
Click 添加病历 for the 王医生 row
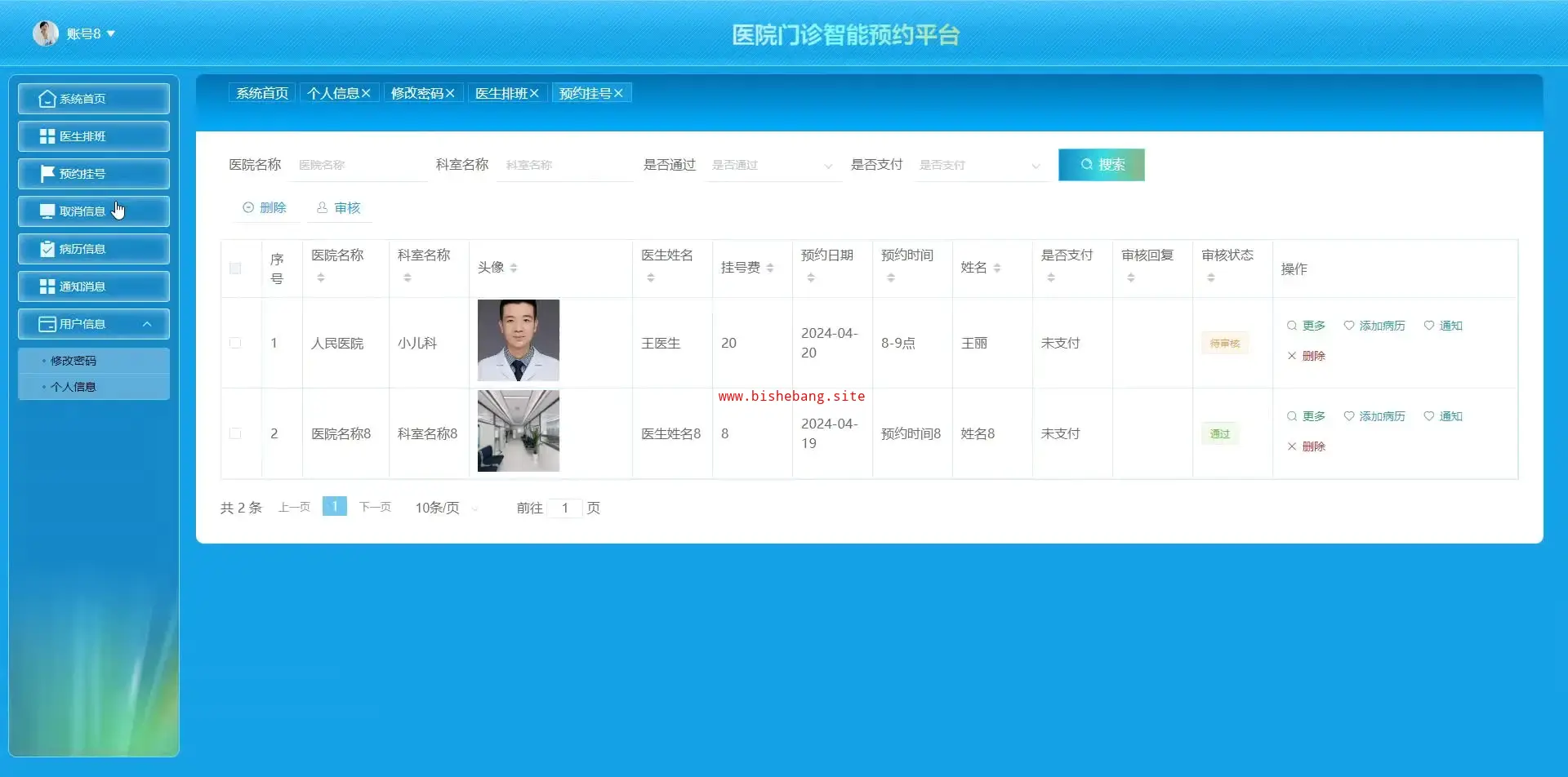(1374, 326)
